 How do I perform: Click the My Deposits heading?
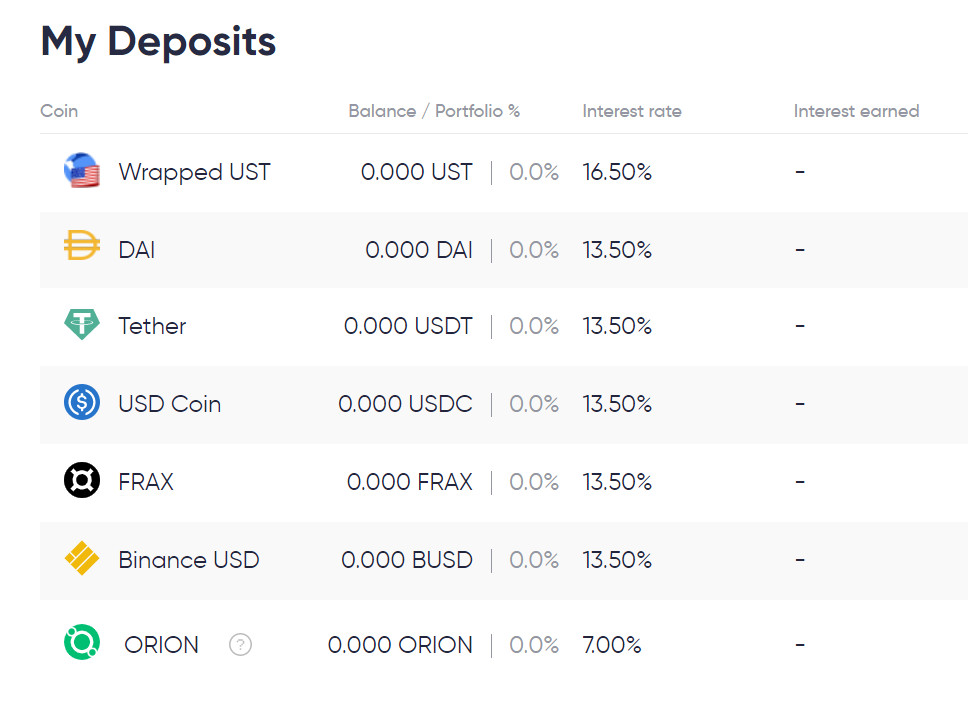click(157, 41)
